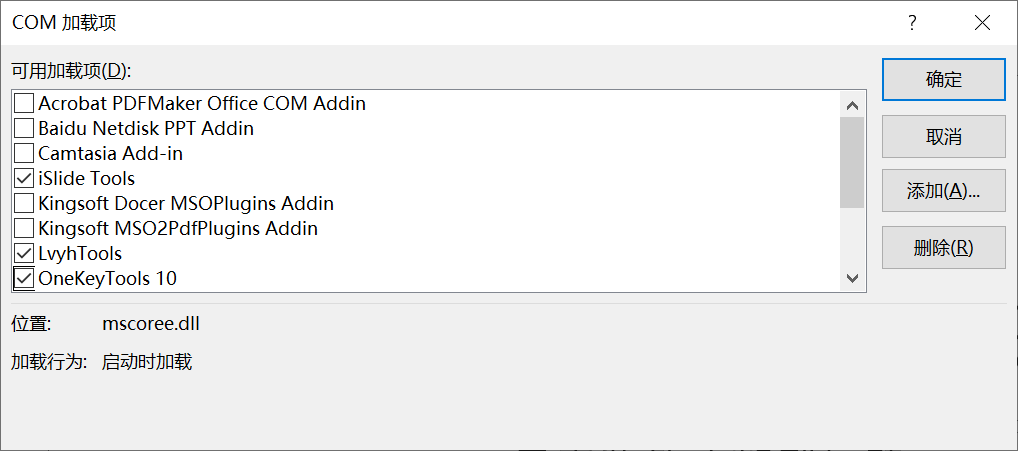Viewport: 1018px width, 451px height.
Task: Click the 取消 button
Action: (x=943, y=137)
